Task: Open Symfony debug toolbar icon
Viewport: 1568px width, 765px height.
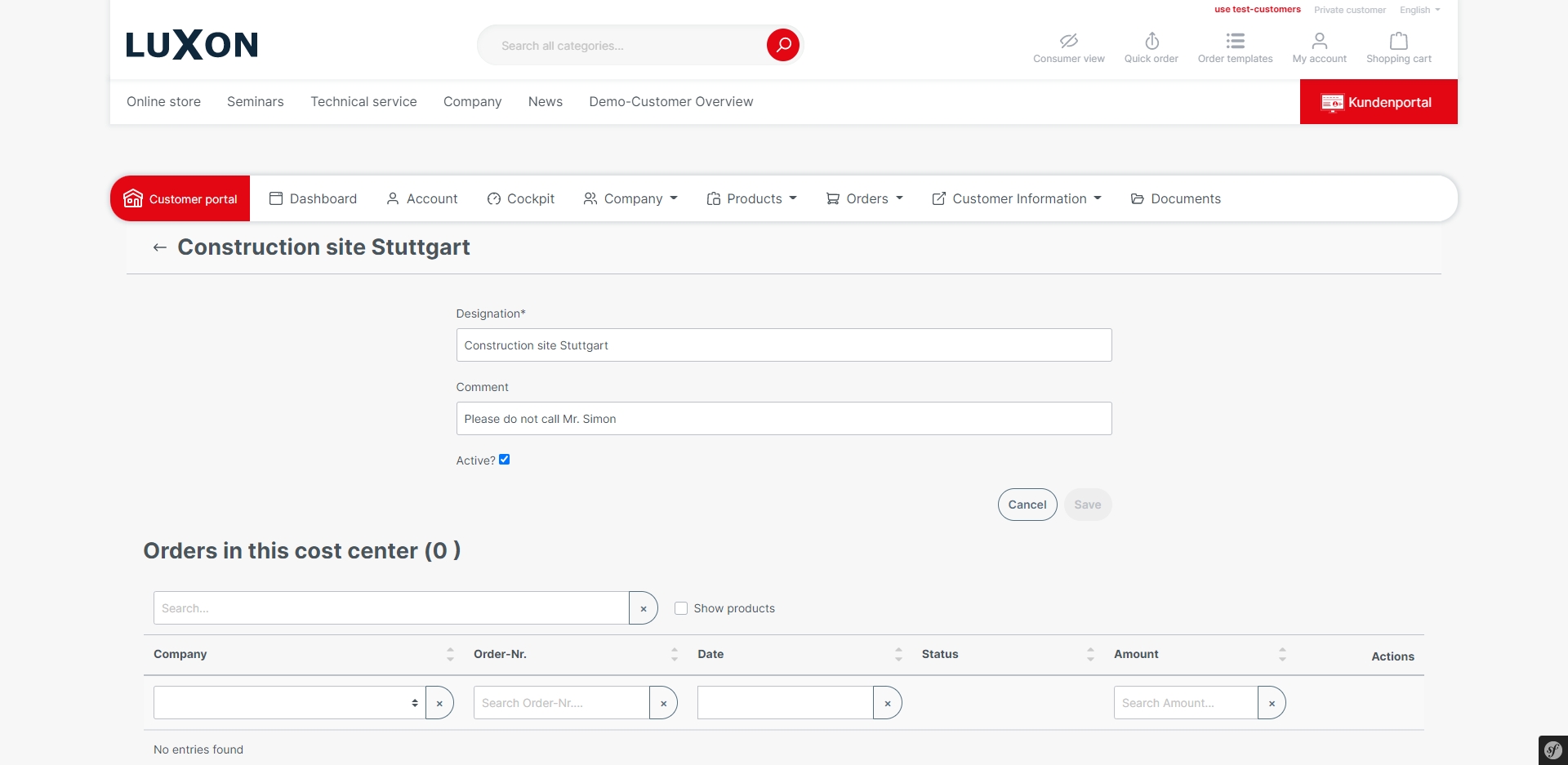Action: click(1552, 749)
